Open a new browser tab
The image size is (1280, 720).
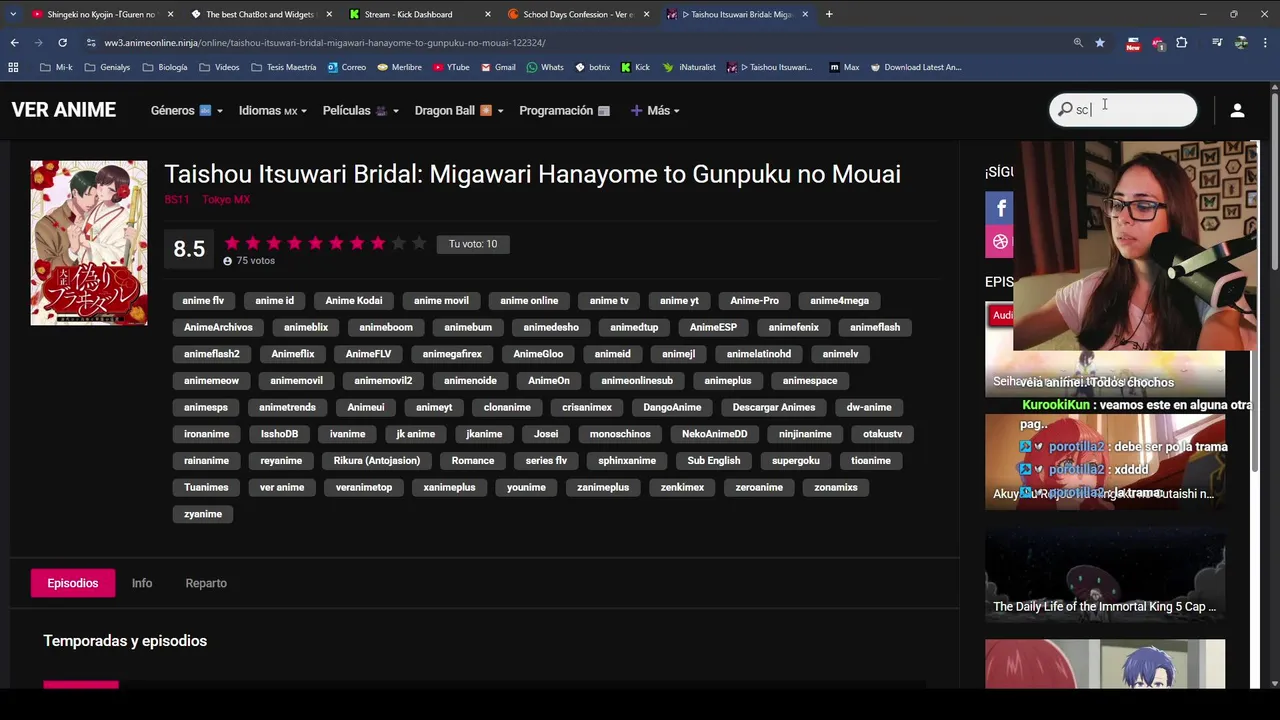tap(829, 14)
